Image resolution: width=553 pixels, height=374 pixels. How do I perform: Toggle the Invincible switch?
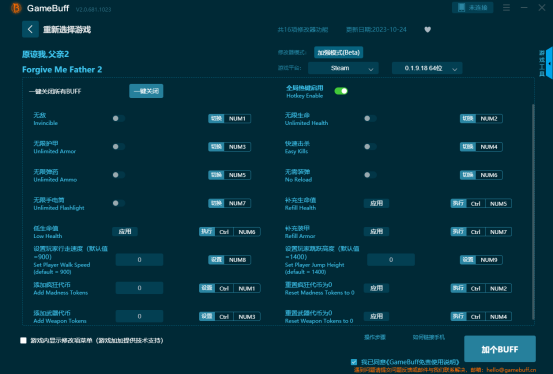click(x=118, y=119)
